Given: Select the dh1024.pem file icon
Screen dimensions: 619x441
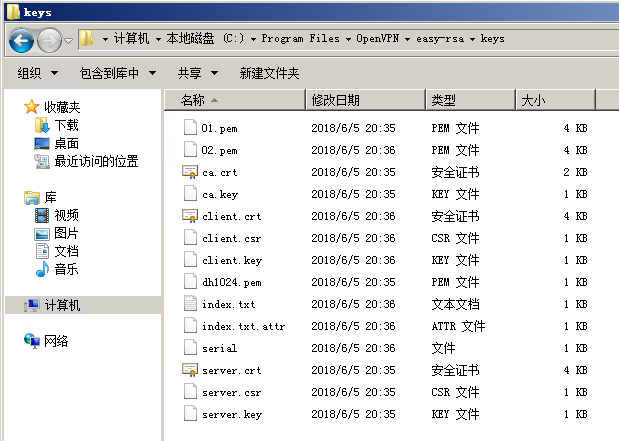Looking at the screenshot, I should tap(190, 281).
